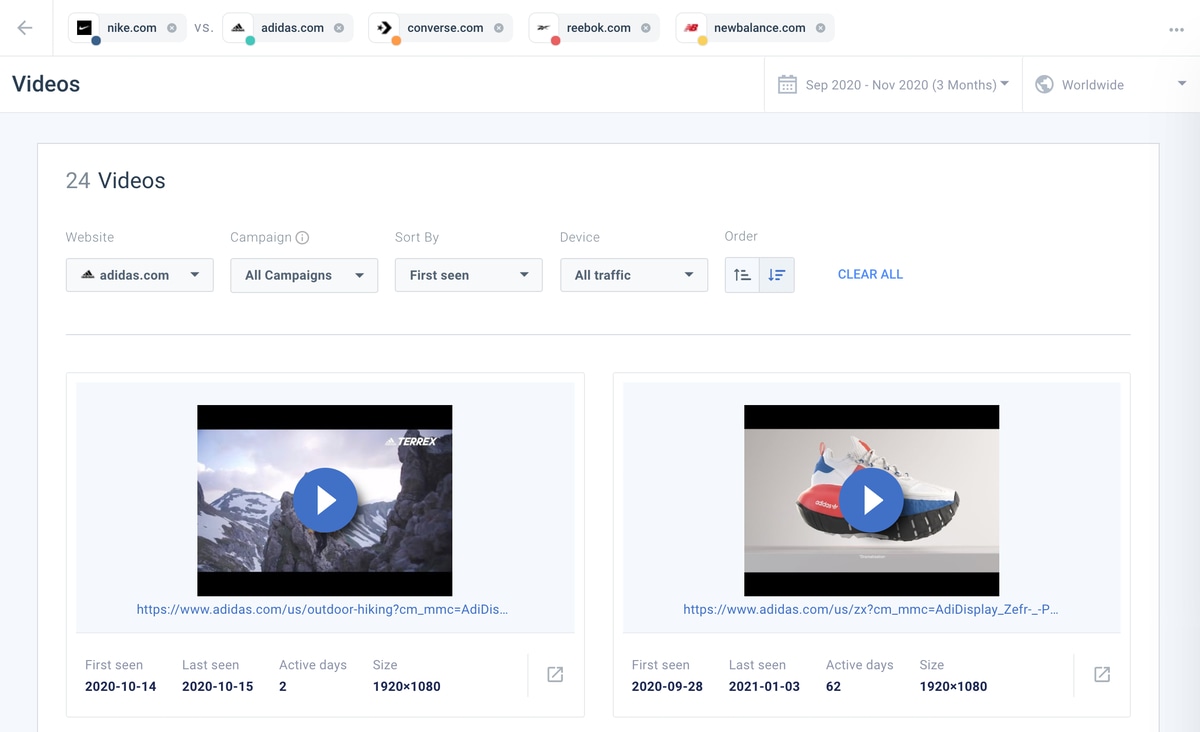The width and height of the screenshot is (1200, 732).
Task: Remove nike.com from comparison
Action: (172, 28)
